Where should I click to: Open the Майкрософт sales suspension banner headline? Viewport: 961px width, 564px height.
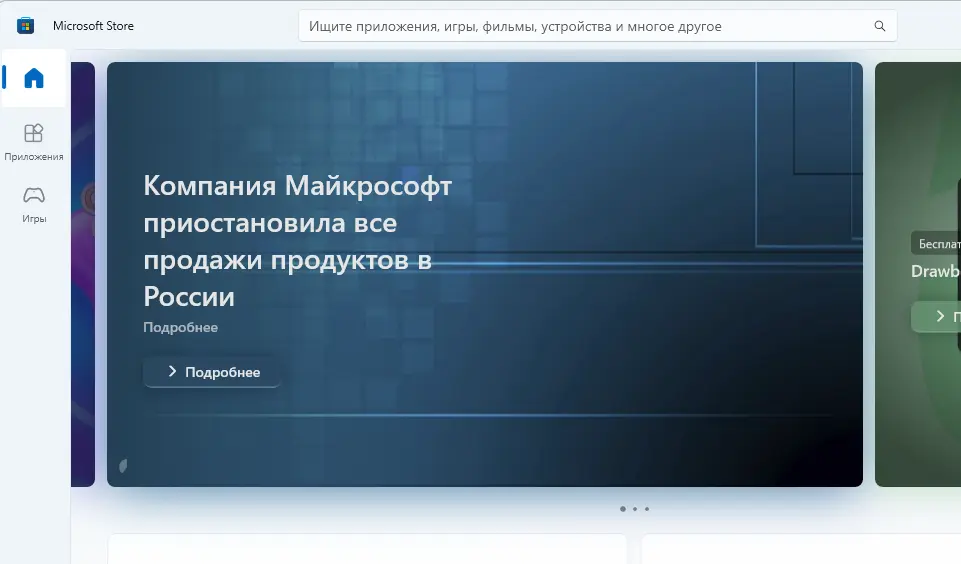(297, 241)
